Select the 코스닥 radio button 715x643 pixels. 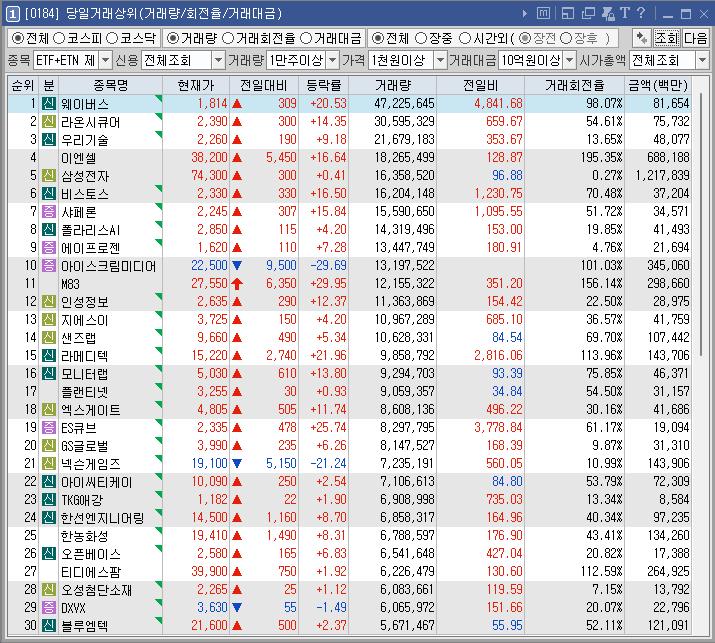click(x=112, y=38)
